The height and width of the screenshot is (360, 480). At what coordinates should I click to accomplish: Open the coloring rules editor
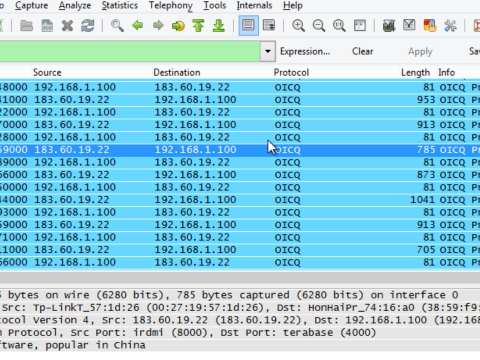coord(430,26)
